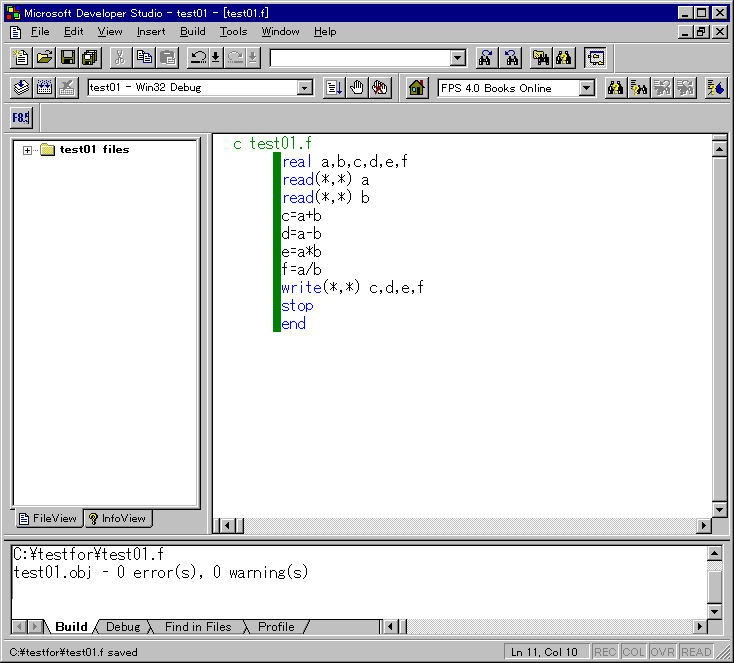Screen dimensions: 734x663
Task: Click the editor's vertical scrollbar down arrow
Action: (718, 509)
